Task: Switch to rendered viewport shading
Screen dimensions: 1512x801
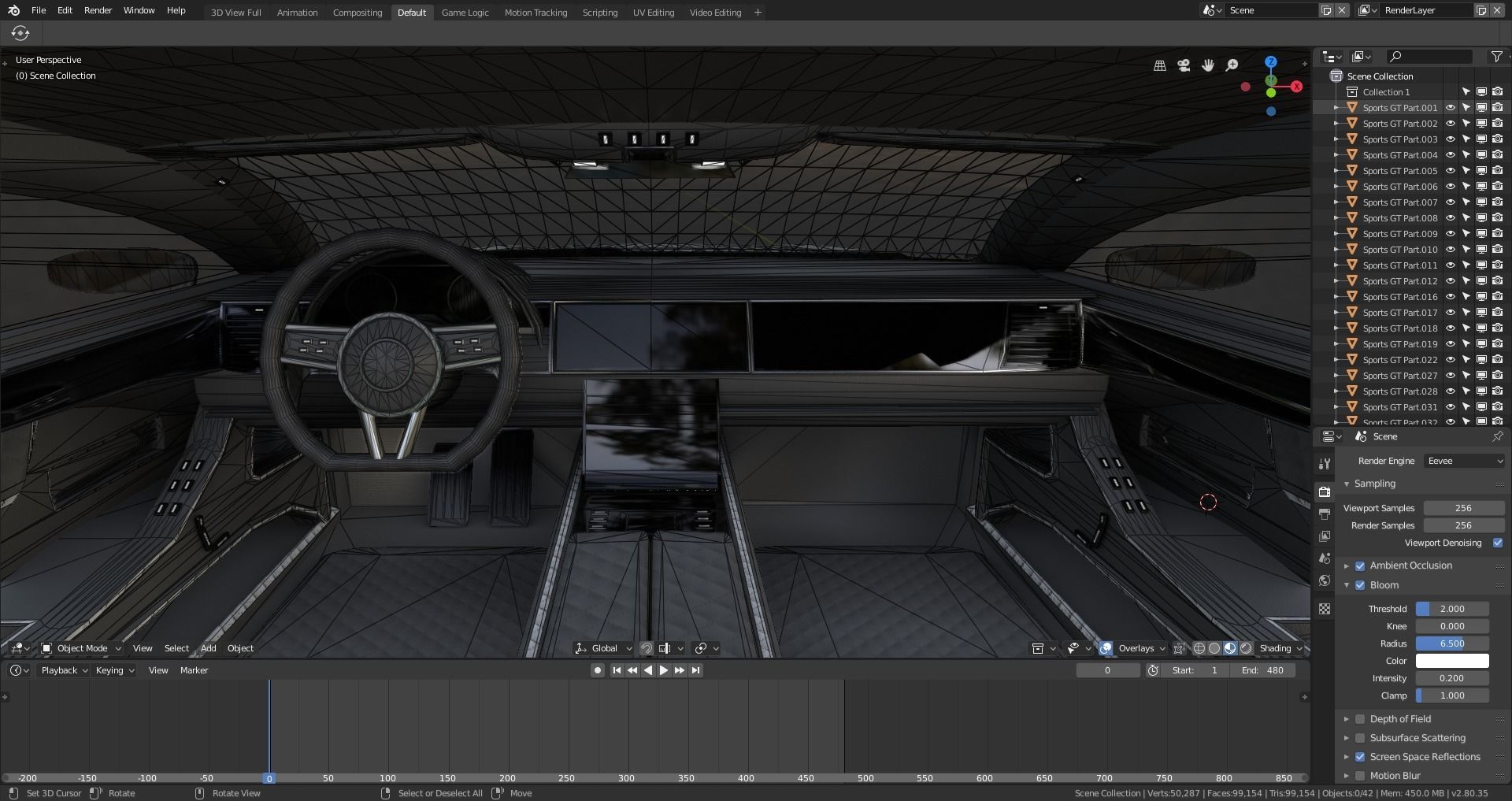Action: [1246, 648]
